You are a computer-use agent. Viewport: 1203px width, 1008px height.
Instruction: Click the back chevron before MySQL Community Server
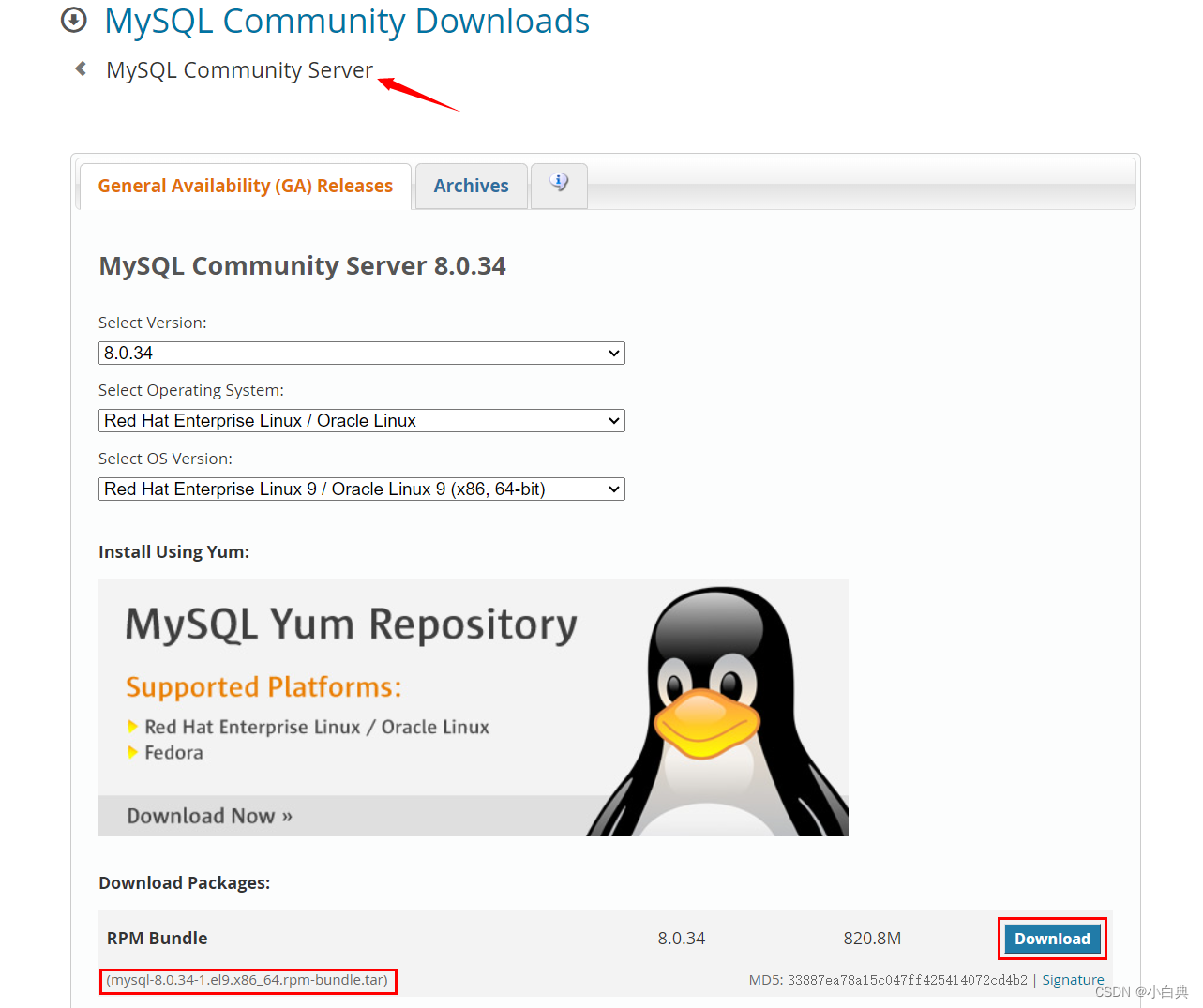click(81, 68)
